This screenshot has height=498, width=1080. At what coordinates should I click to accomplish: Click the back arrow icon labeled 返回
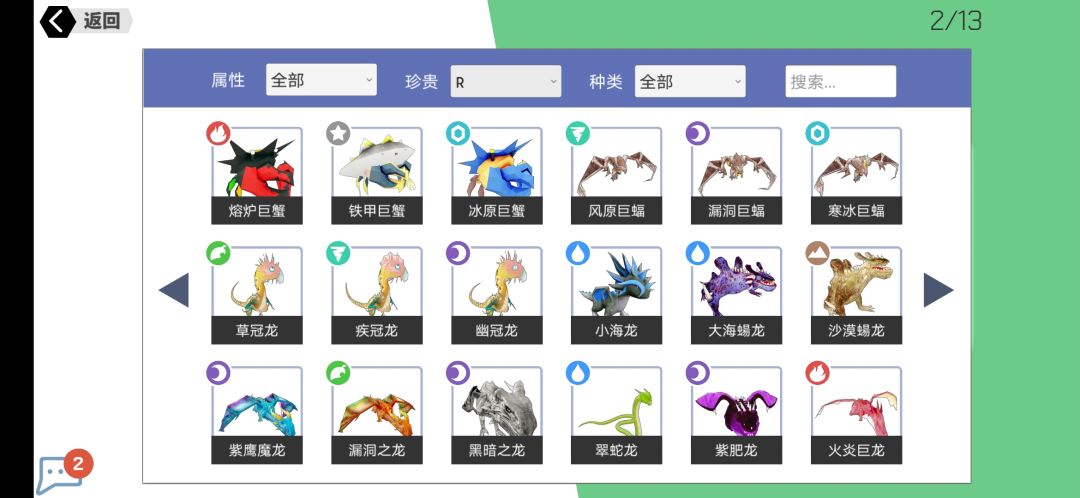click(x=58, y=21)
